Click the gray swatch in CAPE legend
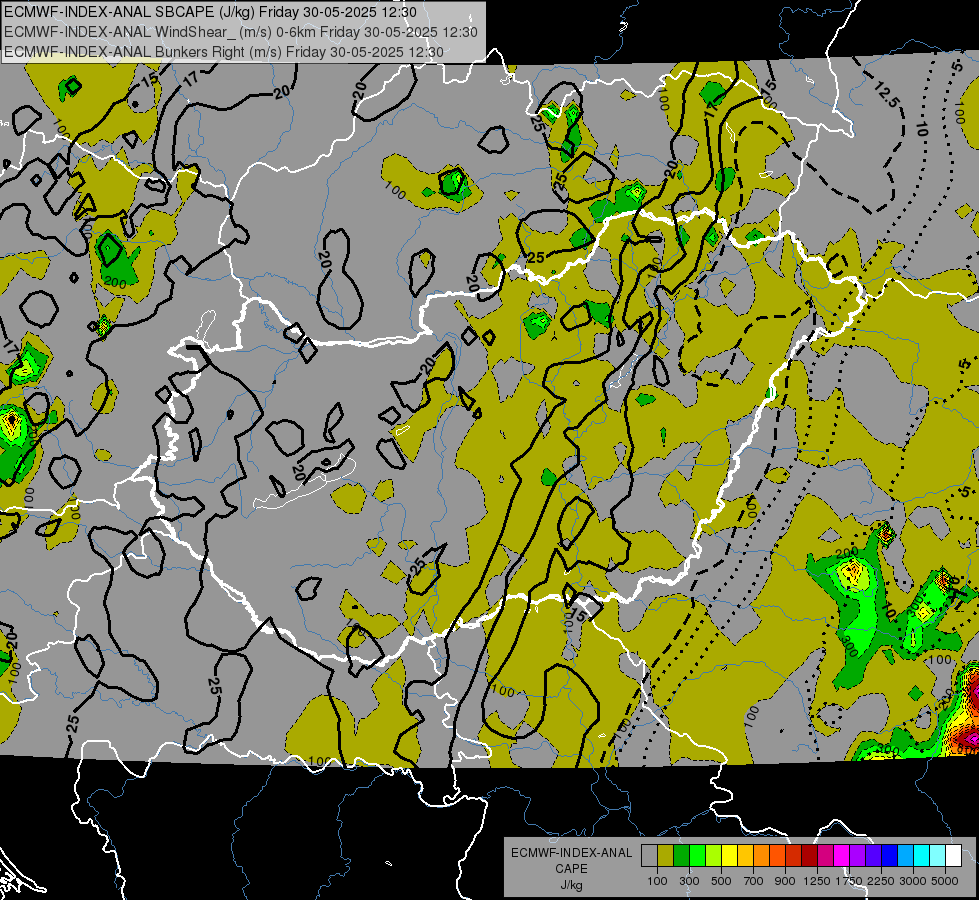The height and width of the screenshot is (900, 979). pyautogui.click(x=649, y=855)
